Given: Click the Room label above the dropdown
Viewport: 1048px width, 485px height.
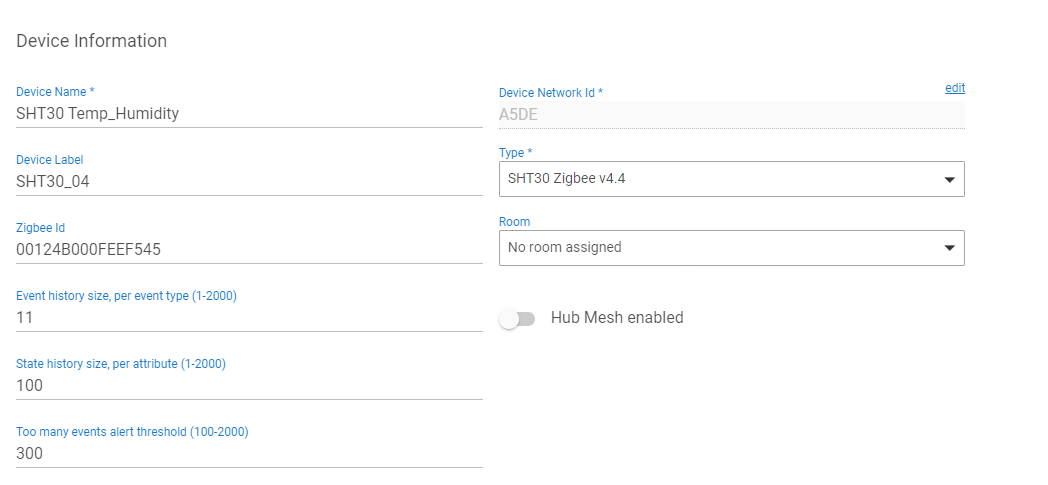Looking at the screenshot, I should (x=514, y=221).
